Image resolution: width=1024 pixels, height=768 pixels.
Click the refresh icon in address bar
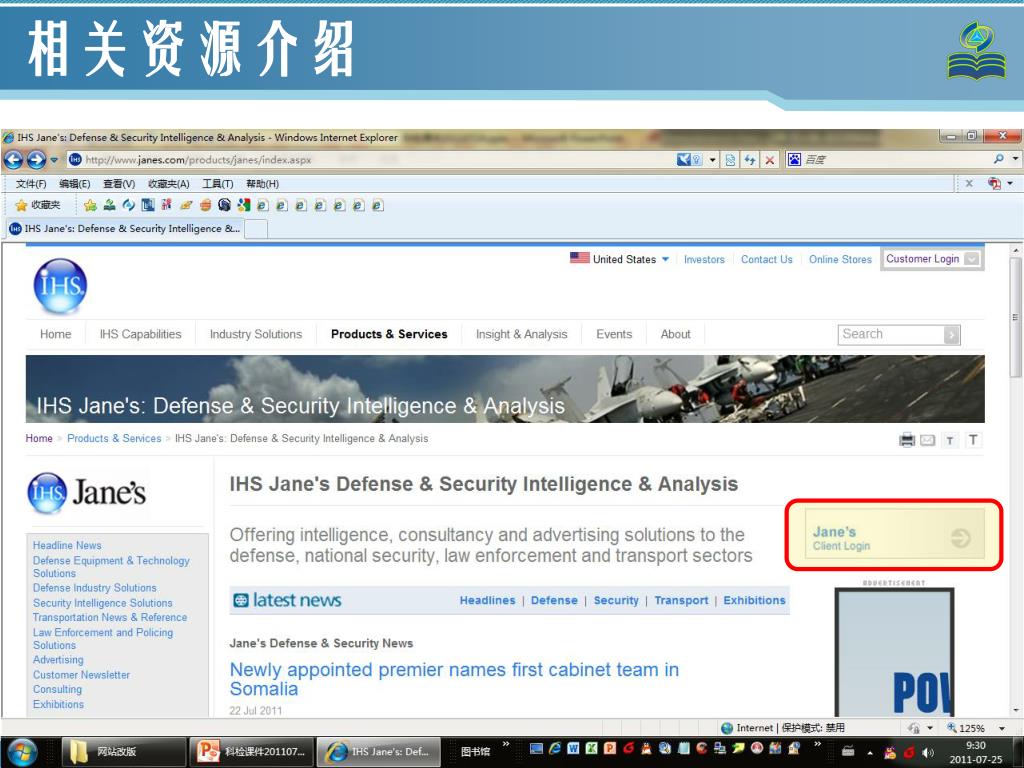[750, 159]
